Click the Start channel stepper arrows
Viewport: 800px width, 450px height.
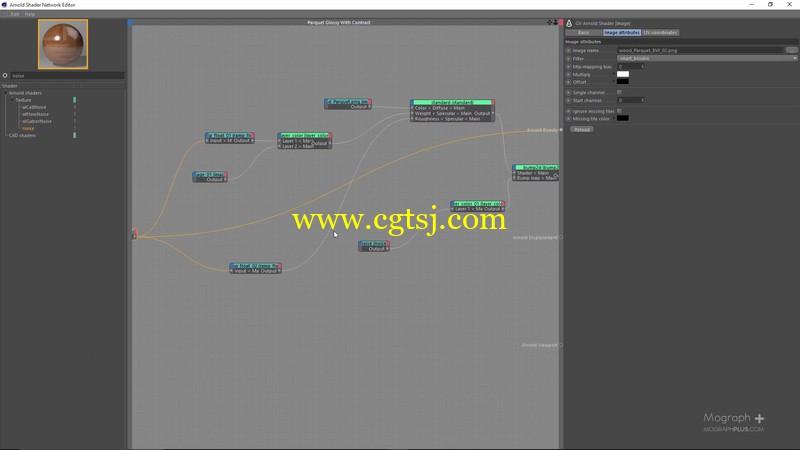coord(642,101)
